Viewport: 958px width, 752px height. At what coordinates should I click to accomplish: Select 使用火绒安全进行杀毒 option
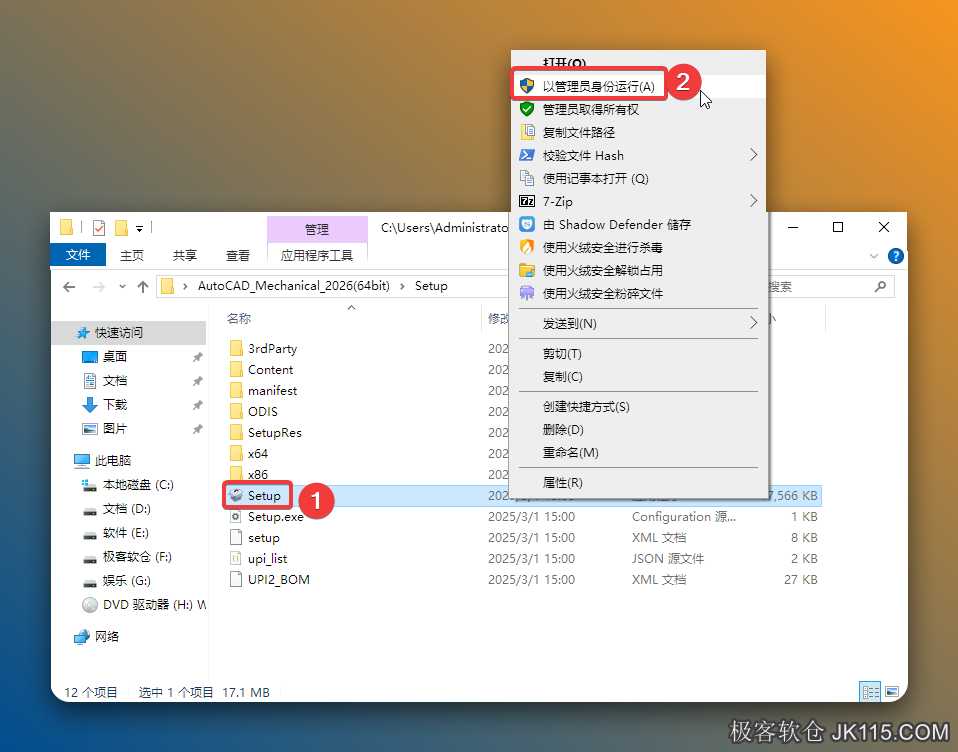[638, 247]
